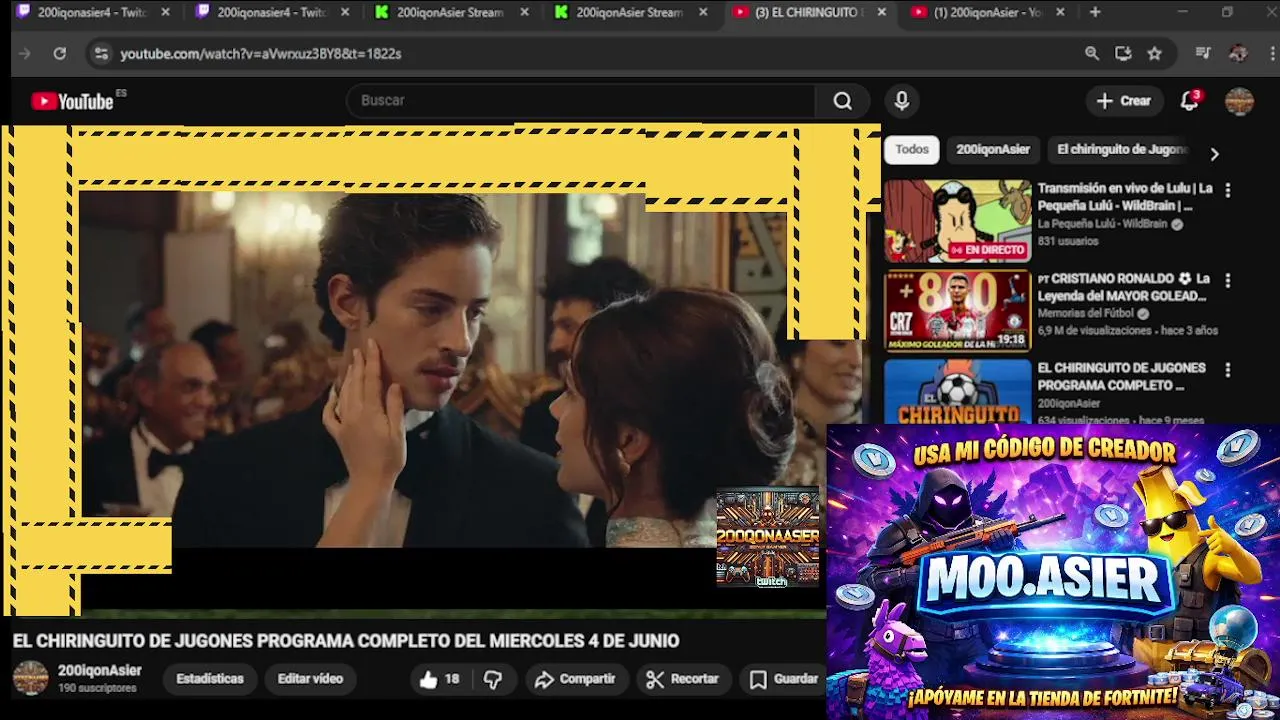Open the Chrome profile avatar in toolbar
This screenshot has height=720, width=1280.
[x=1238, y=54]
